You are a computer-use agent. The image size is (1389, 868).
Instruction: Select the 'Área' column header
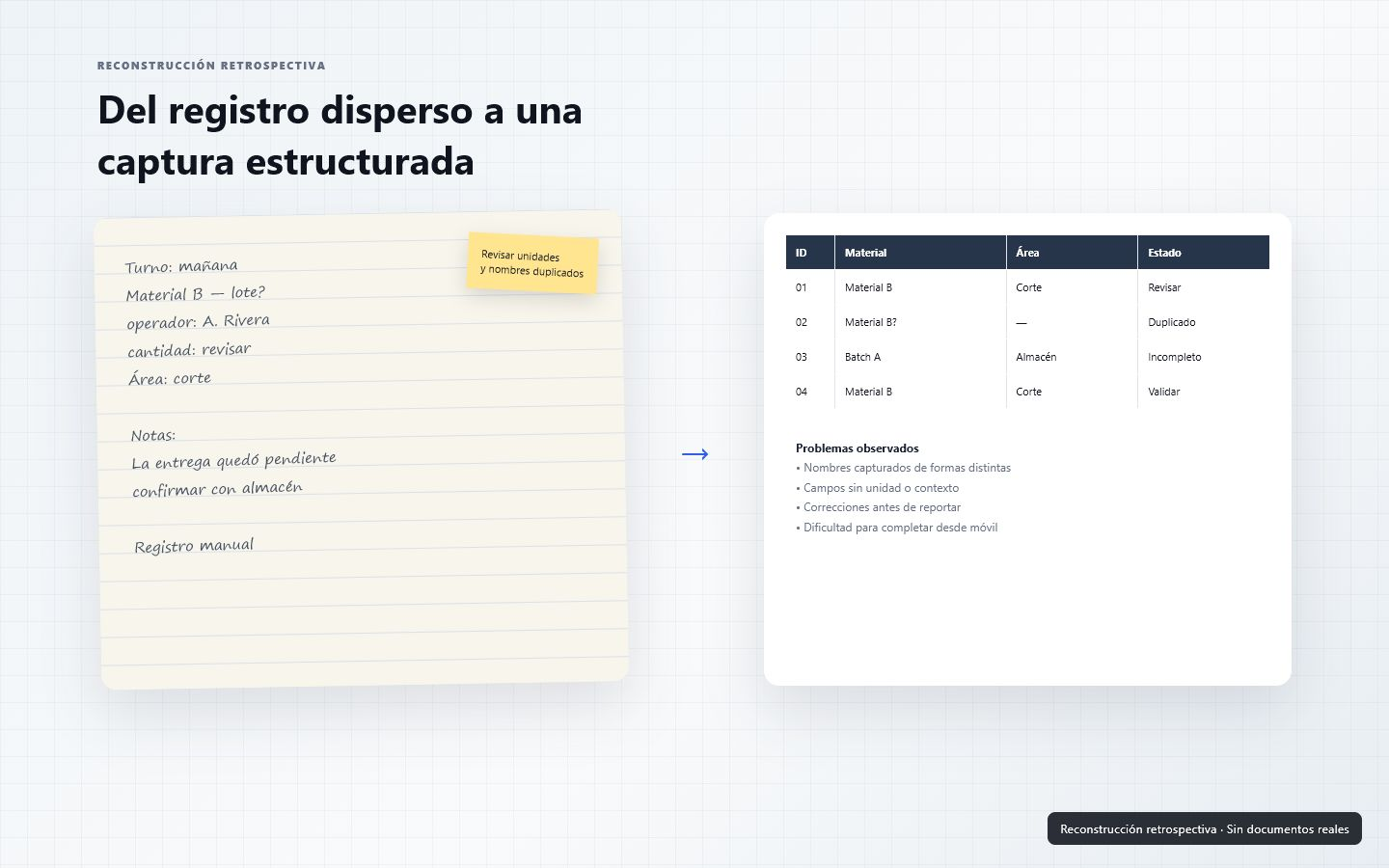1072,253
